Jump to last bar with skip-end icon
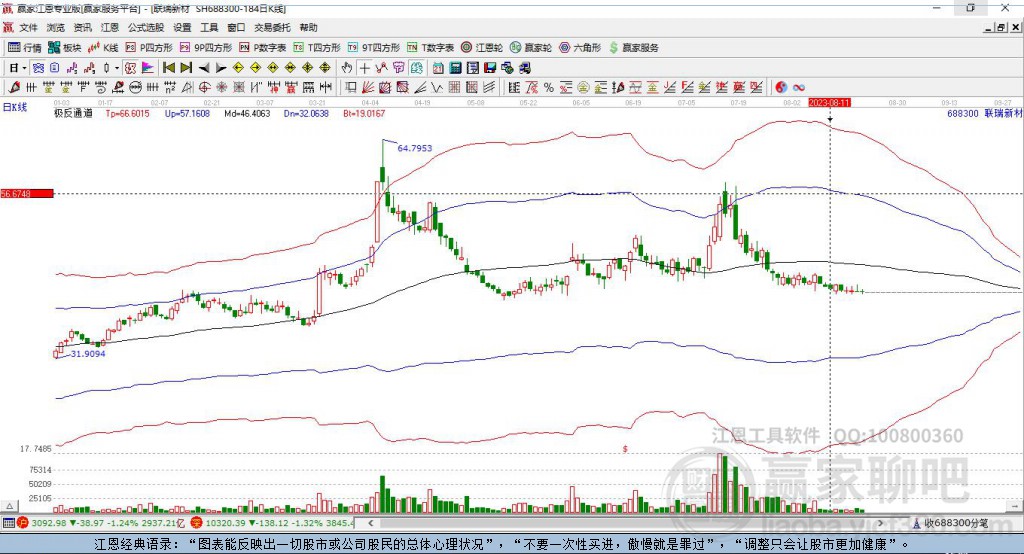Image resolution: width=1024 pixels, height=554 pixels. pyautogui.click(x=186, y=68)
